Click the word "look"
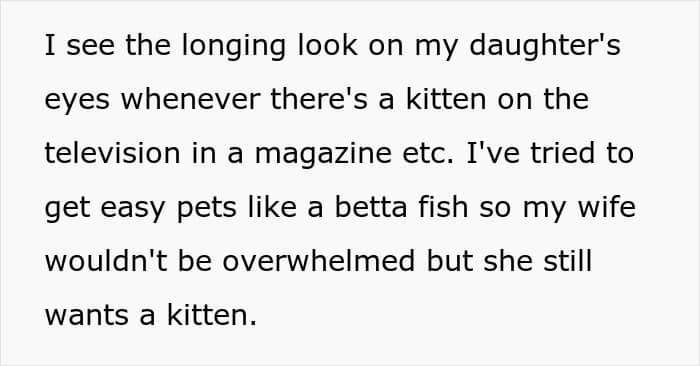 coord(328,45)
